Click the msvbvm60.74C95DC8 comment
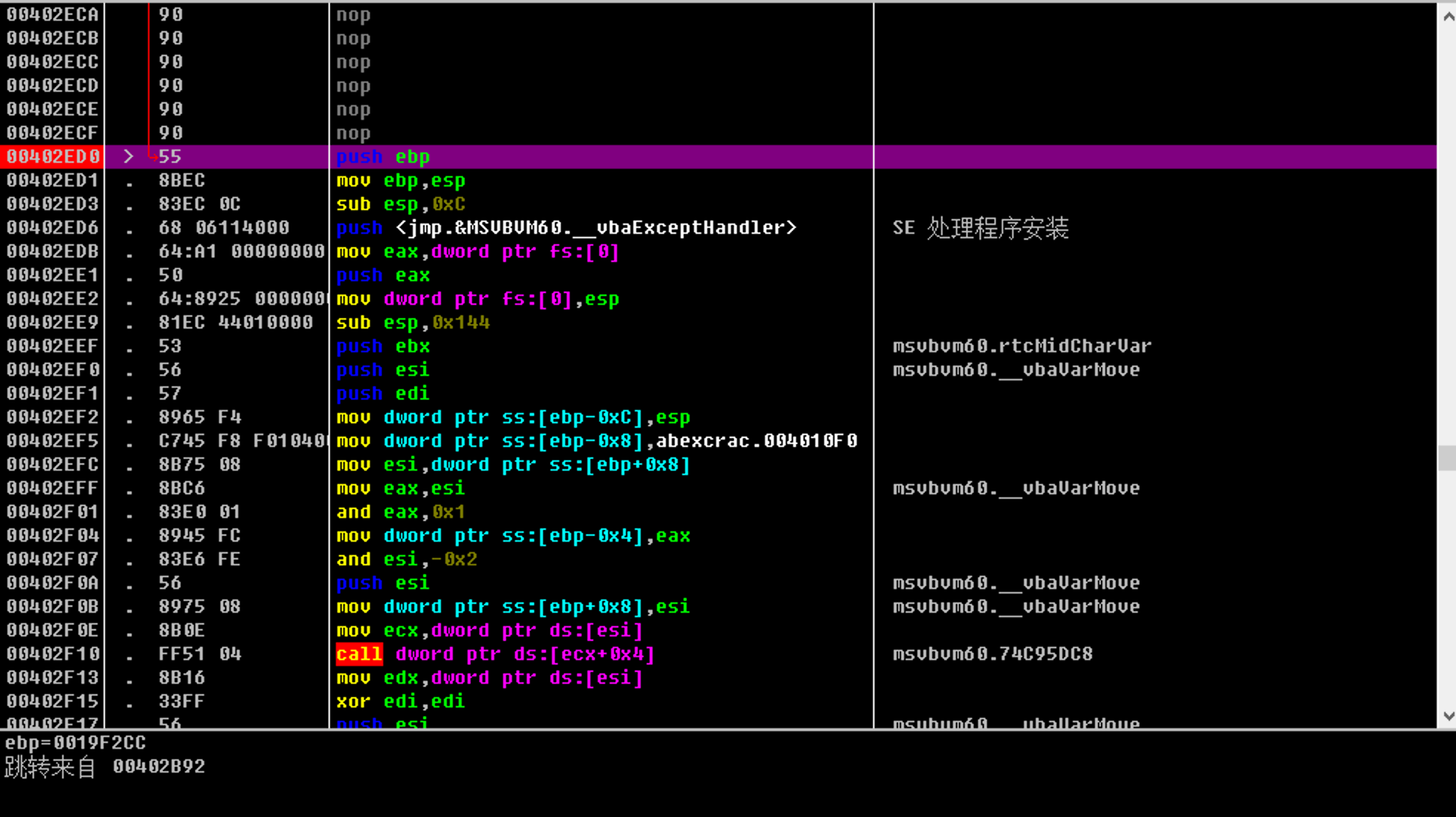The height and width of the screenshot is (817, 1456). tap(992, 654)
